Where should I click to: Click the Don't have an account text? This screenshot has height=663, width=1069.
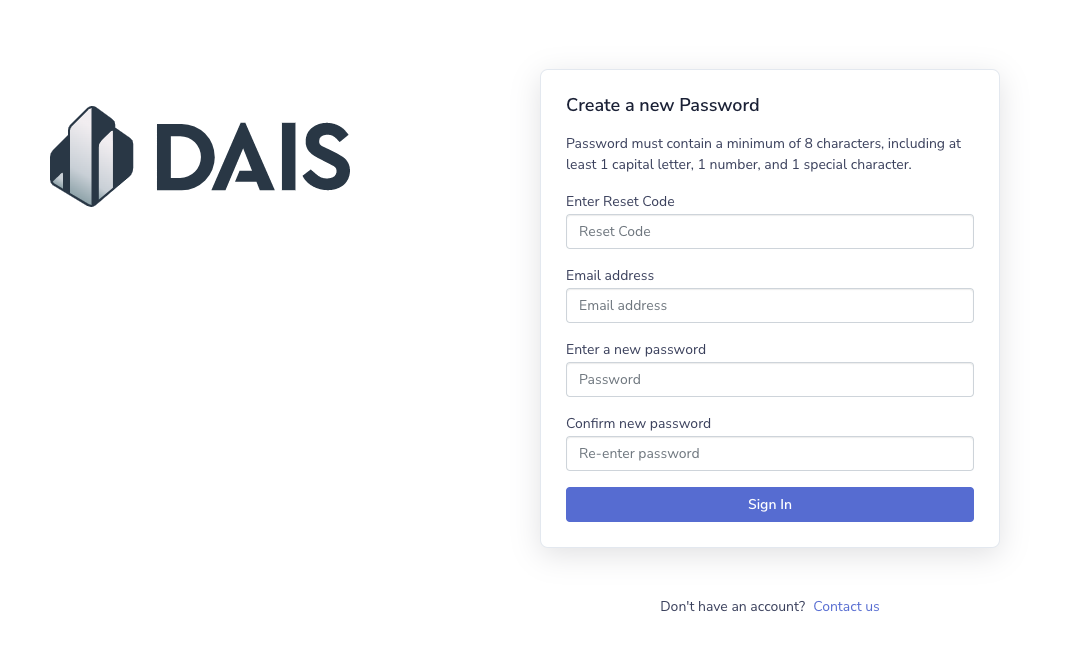tap(732, 606)
